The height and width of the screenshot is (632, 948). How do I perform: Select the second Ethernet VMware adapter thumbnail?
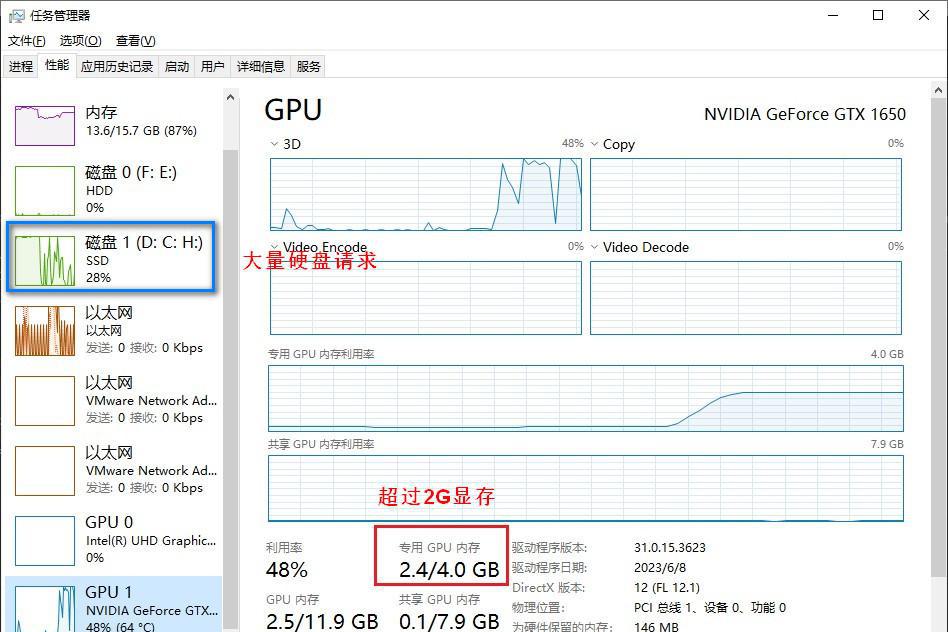[x=45, y=400]
